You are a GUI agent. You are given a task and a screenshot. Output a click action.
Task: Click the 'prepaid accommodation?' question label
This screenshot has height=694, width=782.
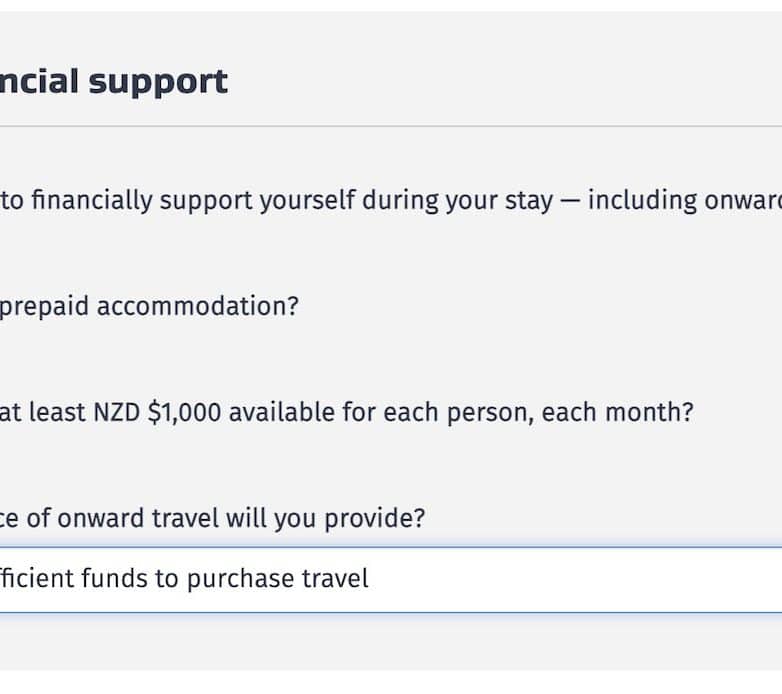tap(148, 306)
